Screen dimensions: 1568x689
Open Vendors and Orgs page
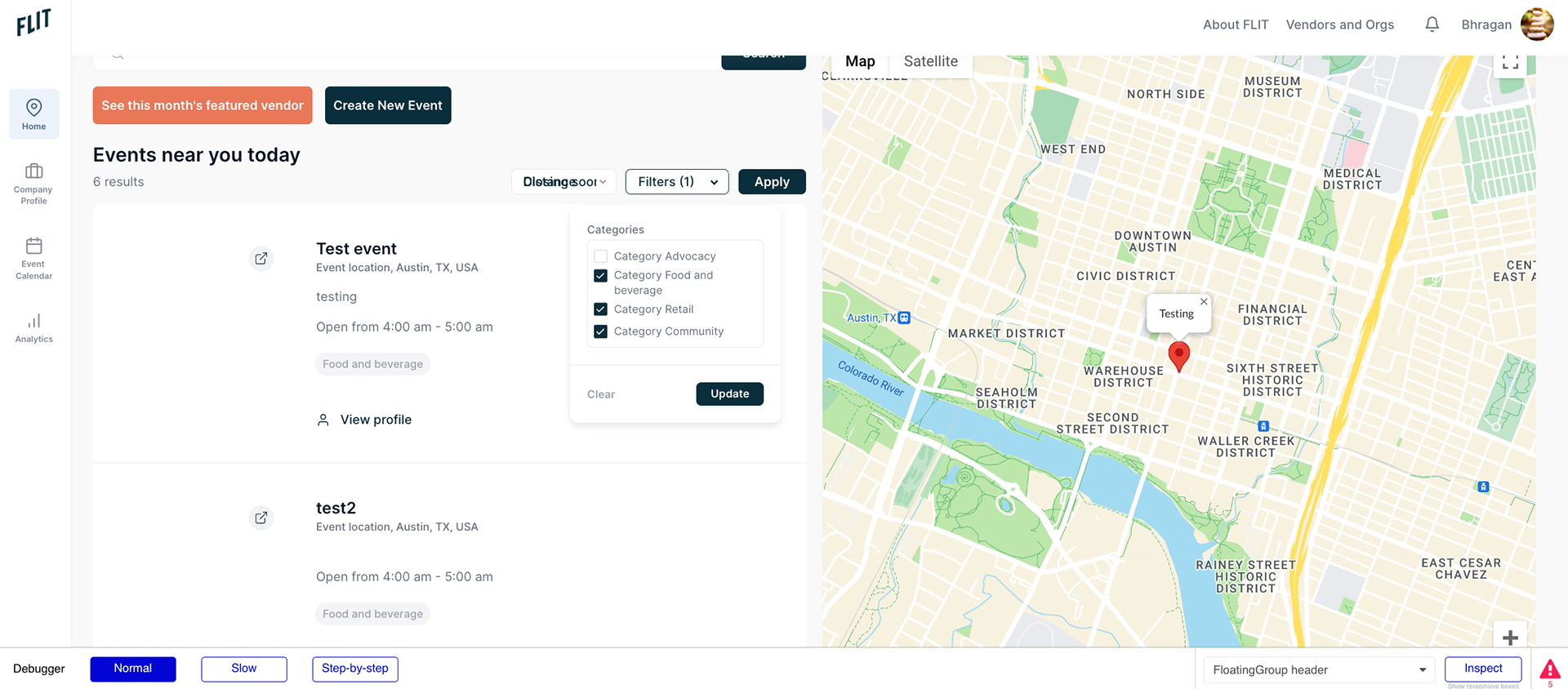tap(1340, 24)
